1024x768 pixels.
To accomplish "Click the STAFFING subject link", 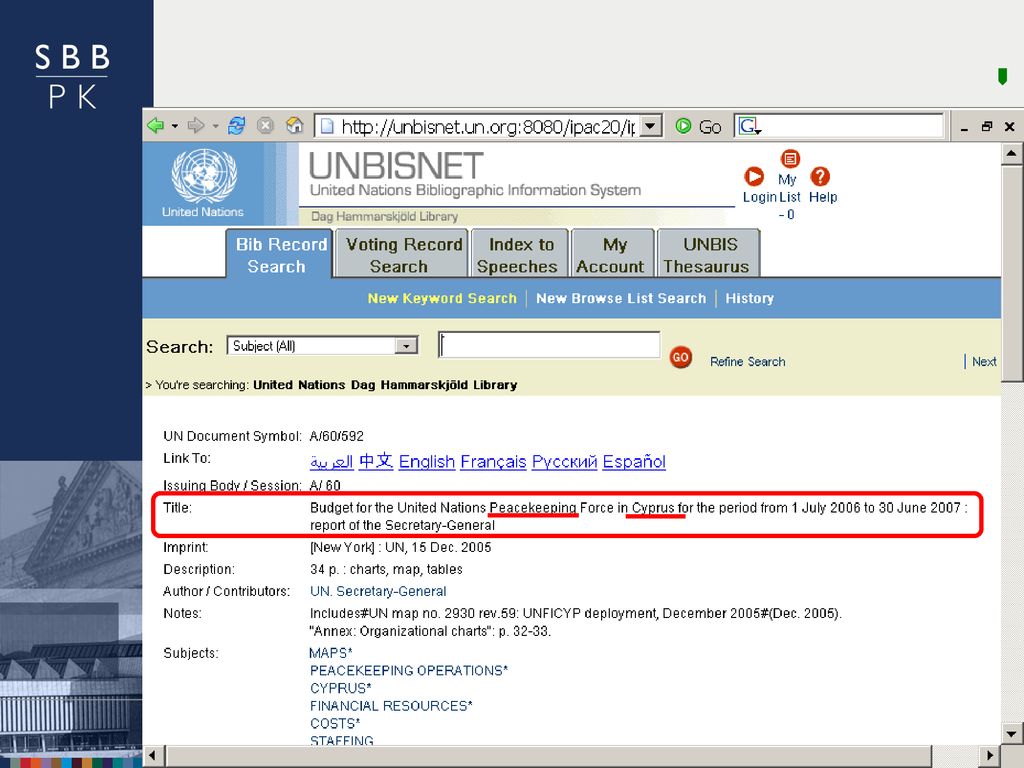I will 342,741.
